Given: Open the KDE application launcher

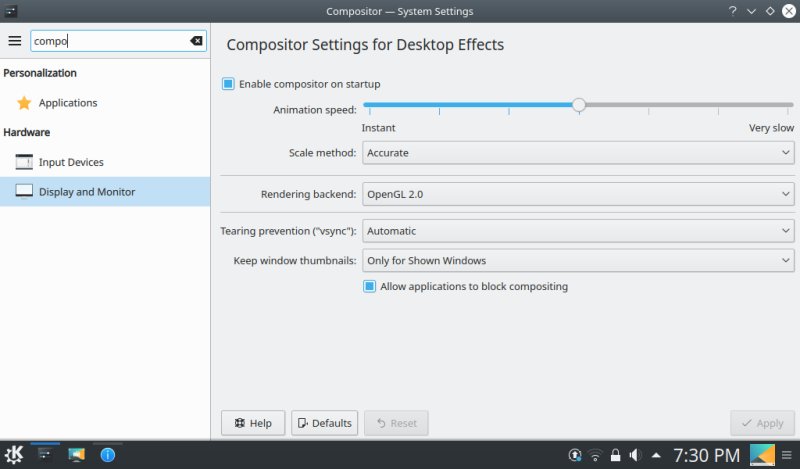Looking at the screenshot, I should click(x=14, y=454).
